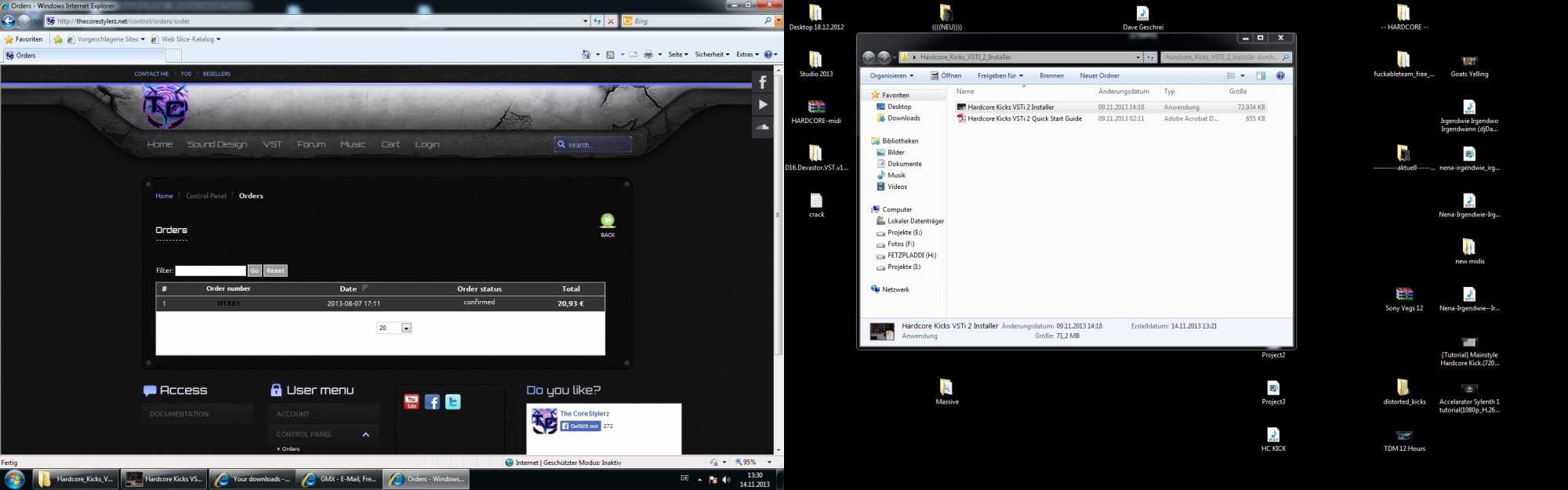
Task: Click the green BACK icon on Orders page
Action: (608, 222)
